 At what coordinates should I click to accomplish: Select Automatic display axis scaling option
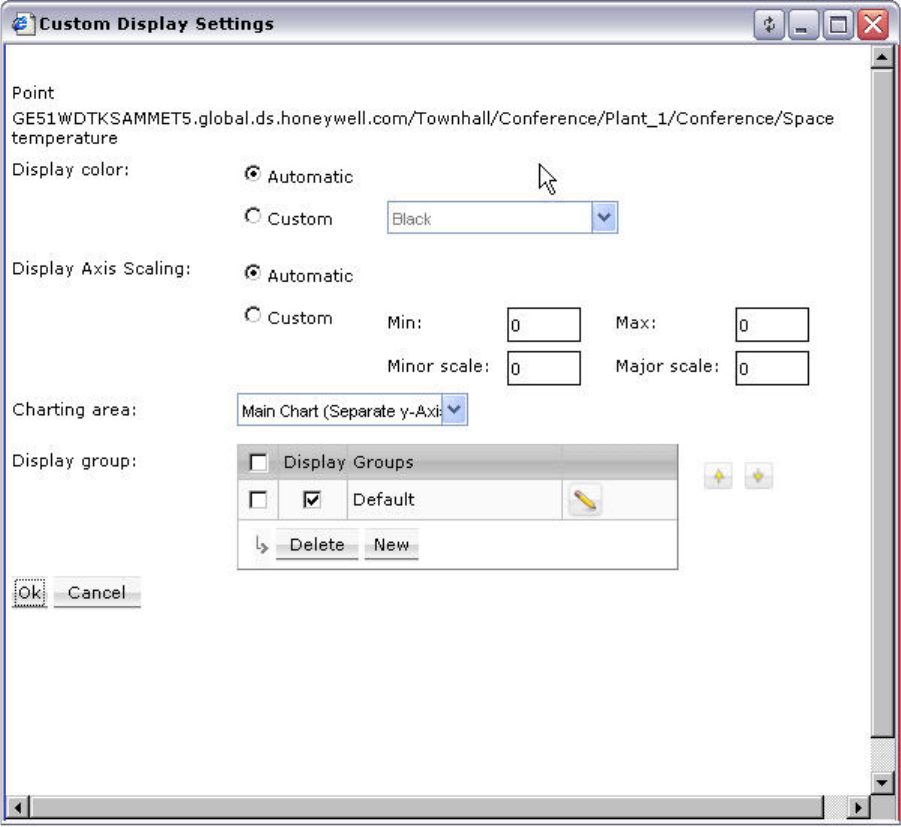pos(253,274)
